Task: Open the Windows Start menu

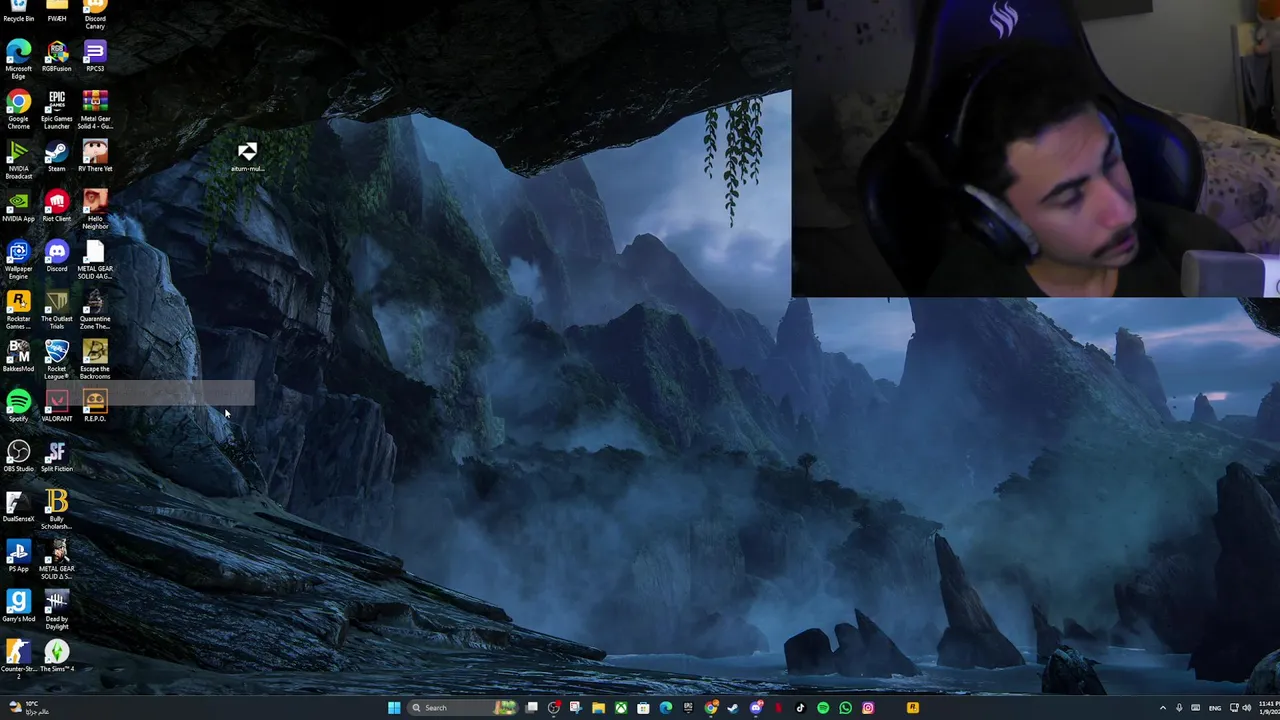Action: pos(394,708)
